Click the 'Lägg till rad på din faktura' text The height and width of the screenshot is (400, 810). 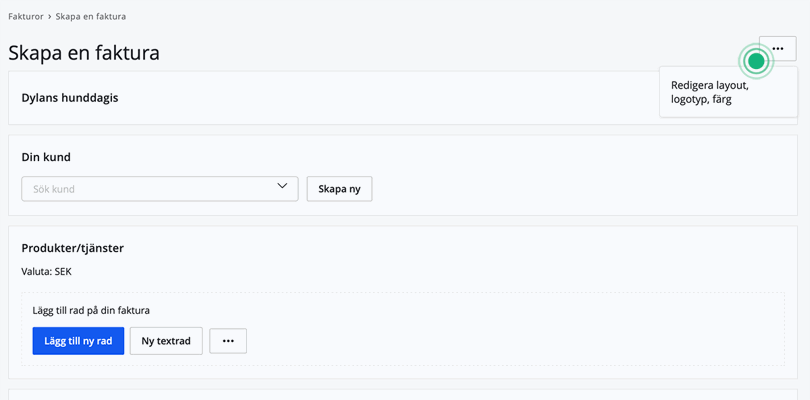[x=91, y=311]
